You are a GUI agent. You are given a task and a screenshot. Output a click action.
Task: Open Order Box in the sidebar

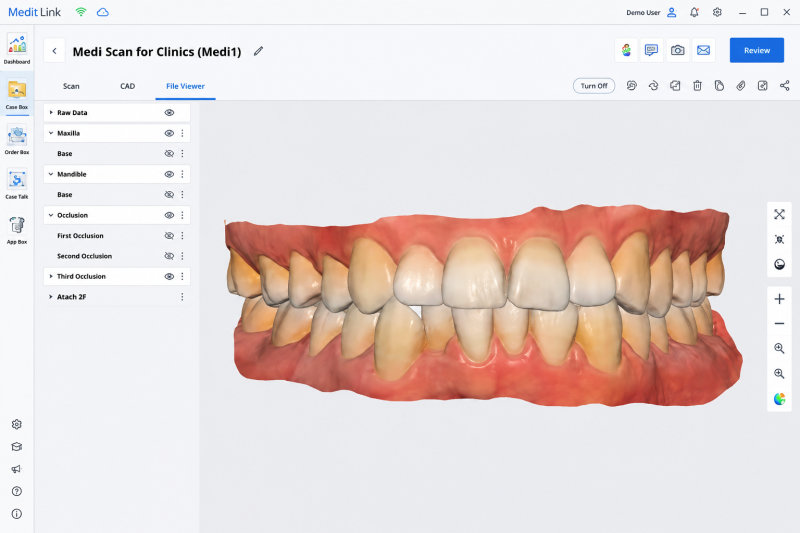pyautogui.click(x=17, y=140)
